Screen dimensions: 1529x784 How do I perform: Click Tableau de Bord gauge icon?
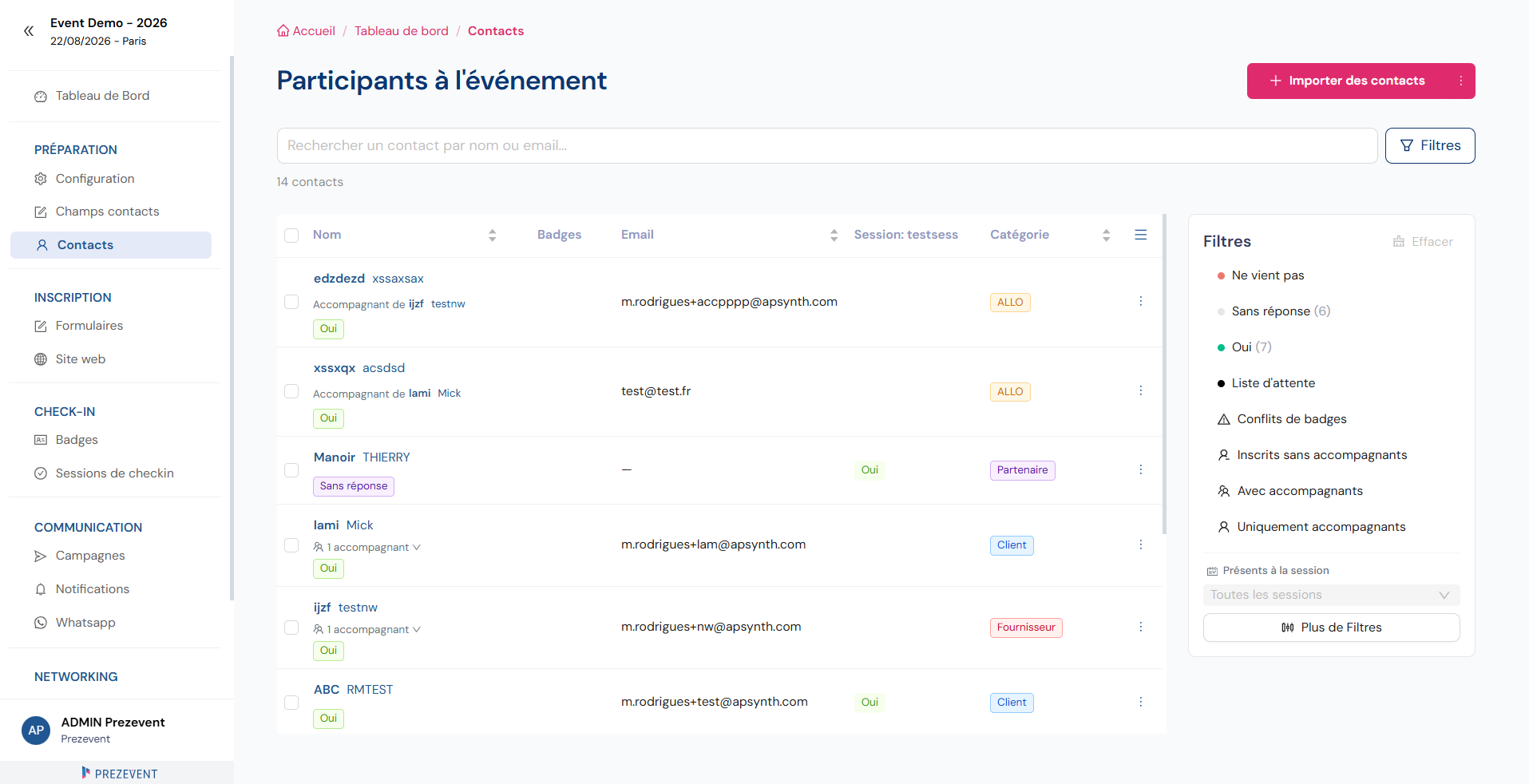[41, 97]
